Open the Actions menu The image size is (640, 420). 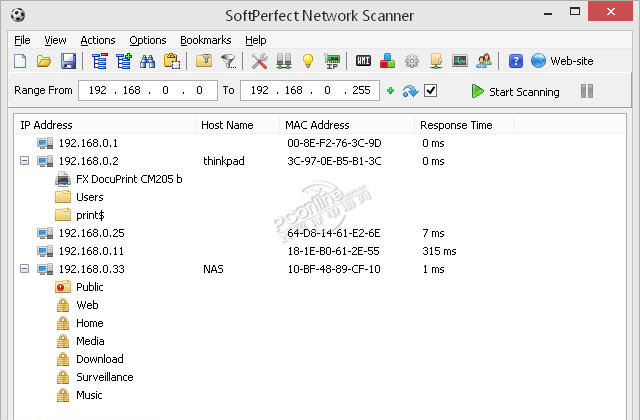click(98, 40)
